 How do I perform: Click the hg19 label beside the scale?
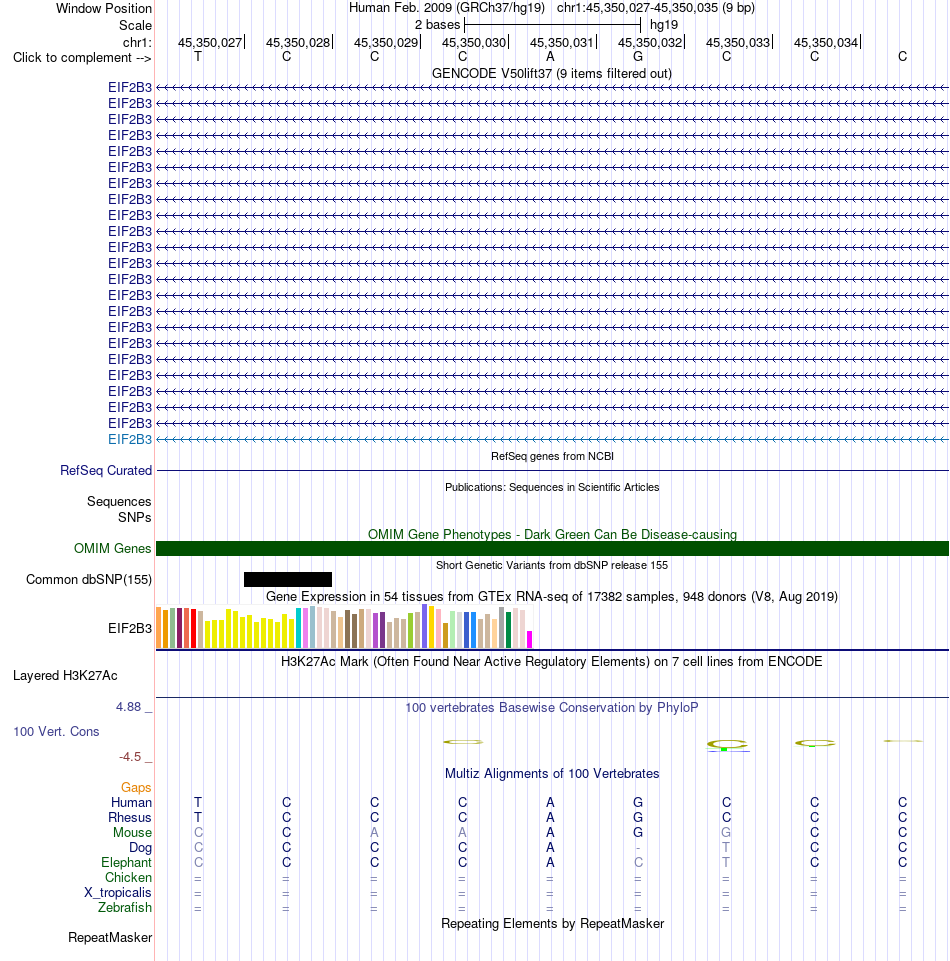coord(664,25)
